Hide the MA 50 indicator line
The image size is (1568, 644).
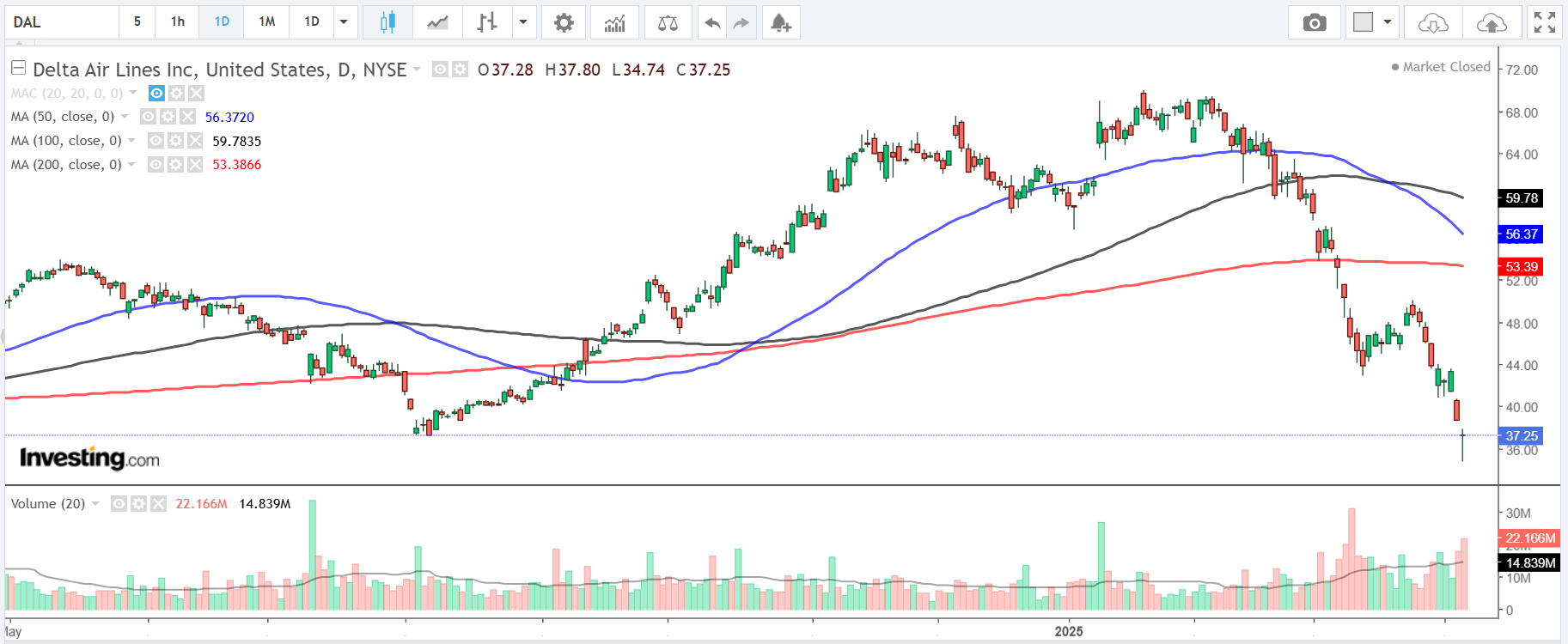coord(148,117)
